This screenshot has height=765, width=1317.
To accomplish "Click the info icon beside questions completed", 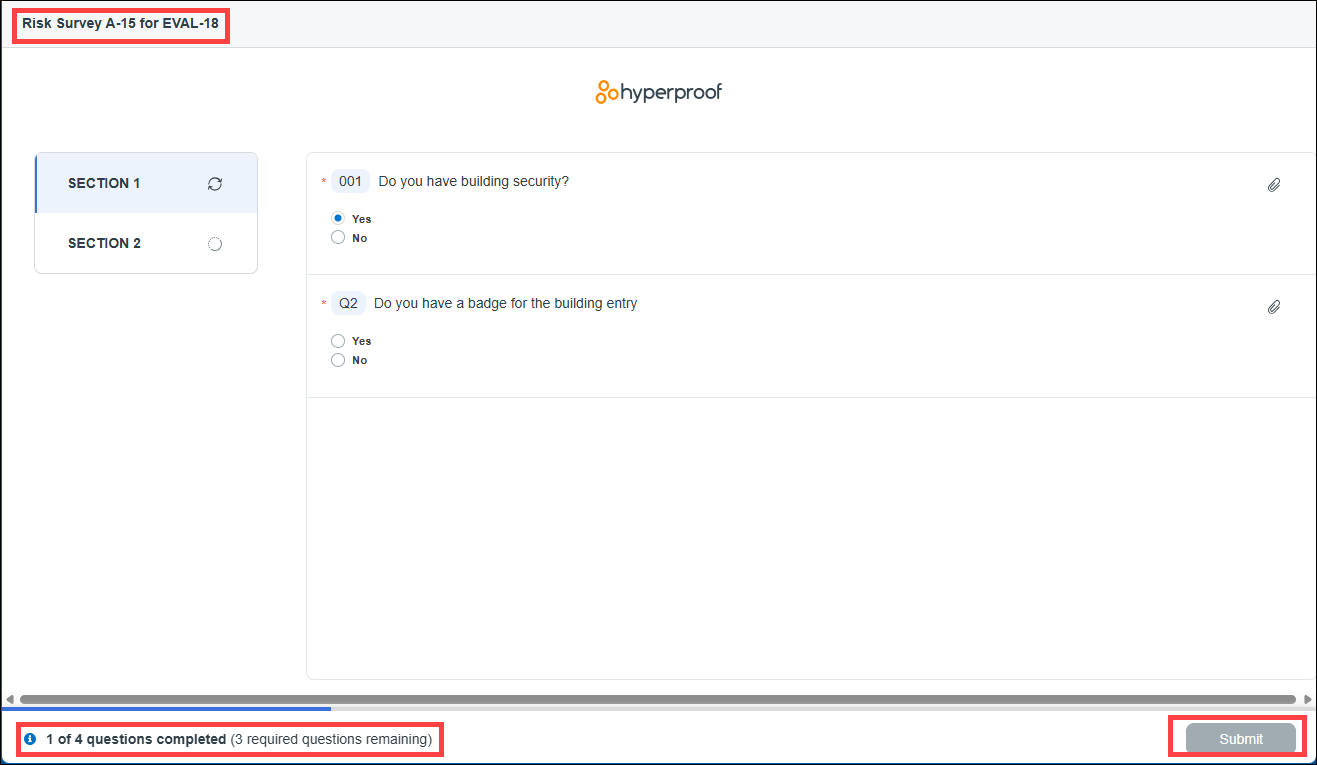I will coord(30,739).
